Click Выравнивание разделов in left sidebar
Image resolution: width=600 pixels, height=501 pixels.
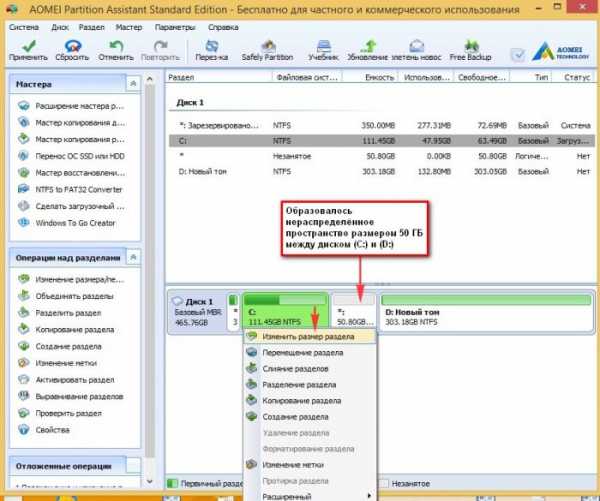(72, 397)
